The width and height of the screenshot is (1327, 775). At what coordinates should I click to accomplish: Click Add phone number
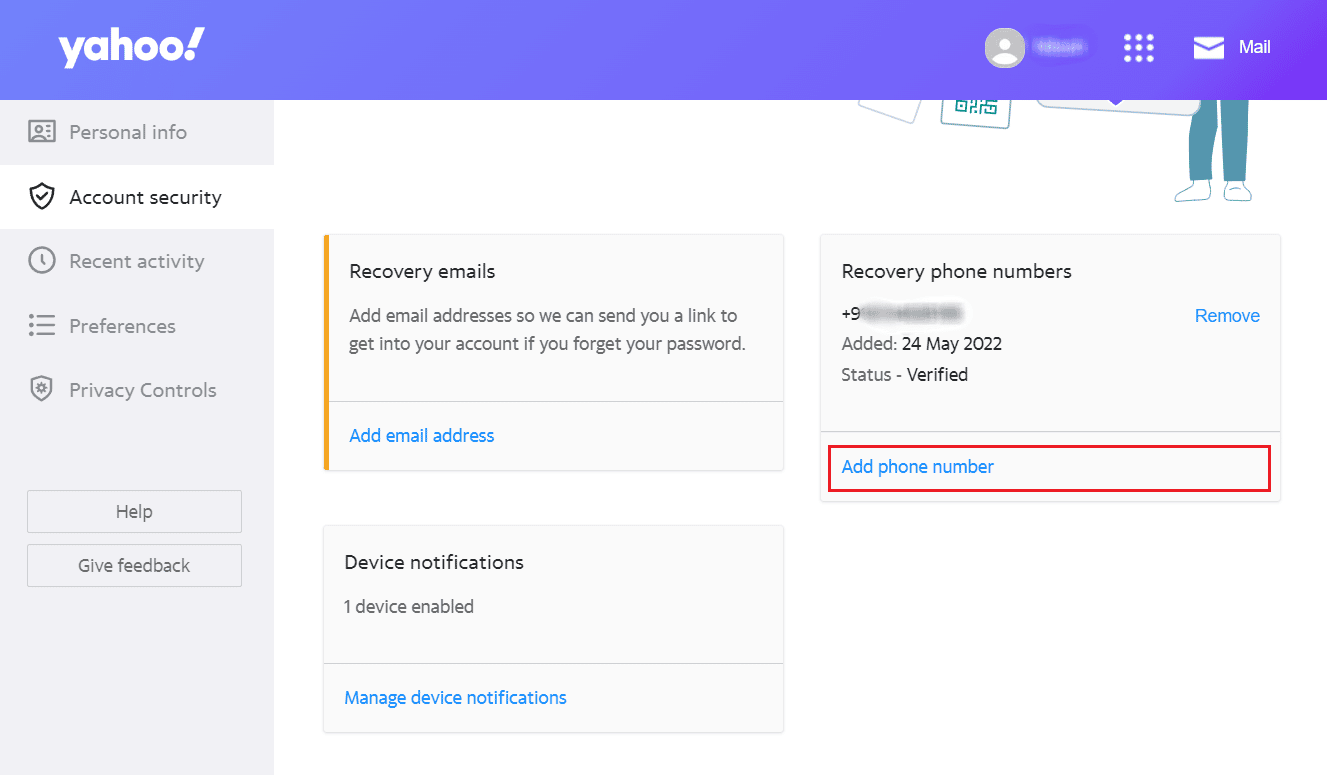(917, 466)
